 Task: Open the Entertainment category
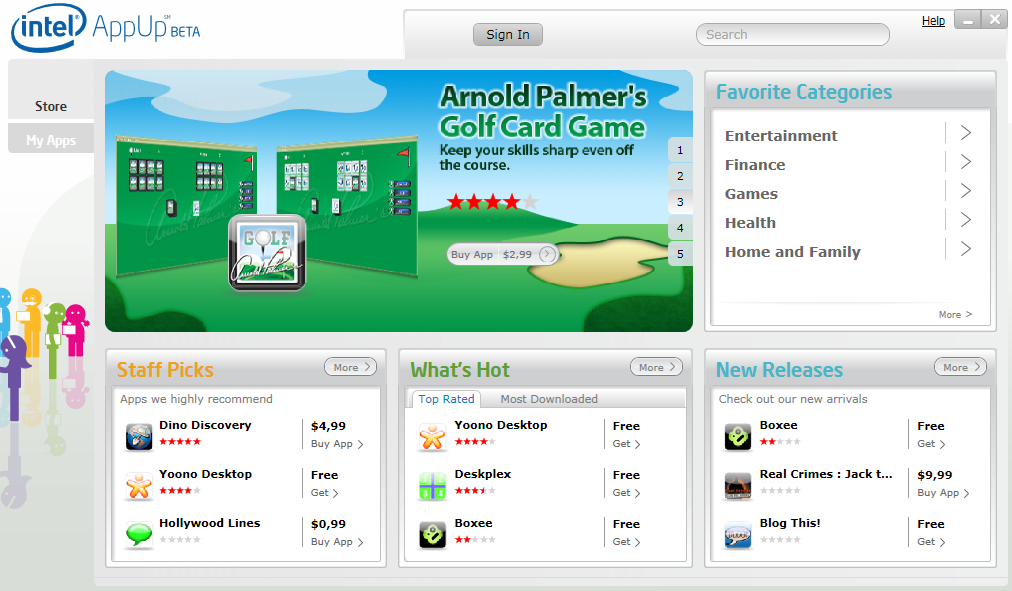coord(781,136)
